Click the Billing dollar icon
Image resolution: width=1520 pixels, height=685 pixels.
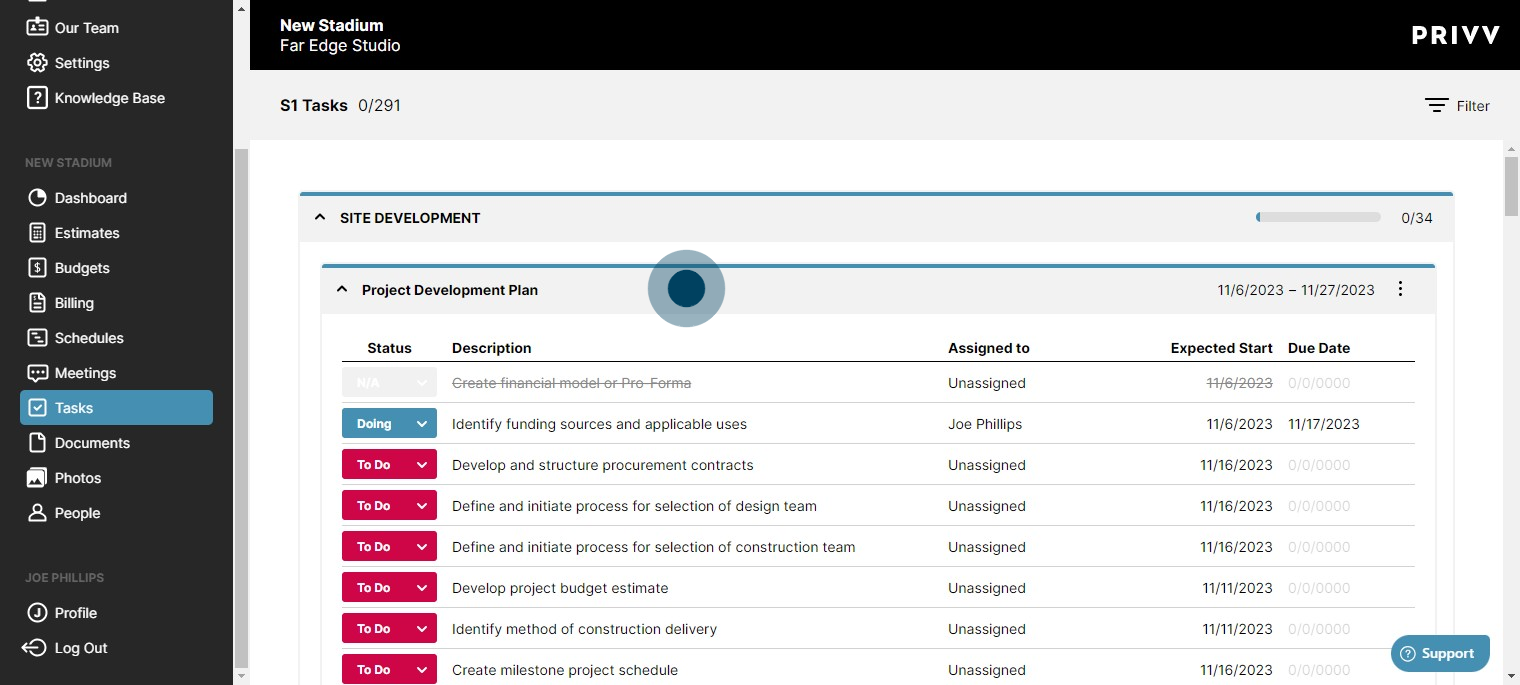click(38, 302)
